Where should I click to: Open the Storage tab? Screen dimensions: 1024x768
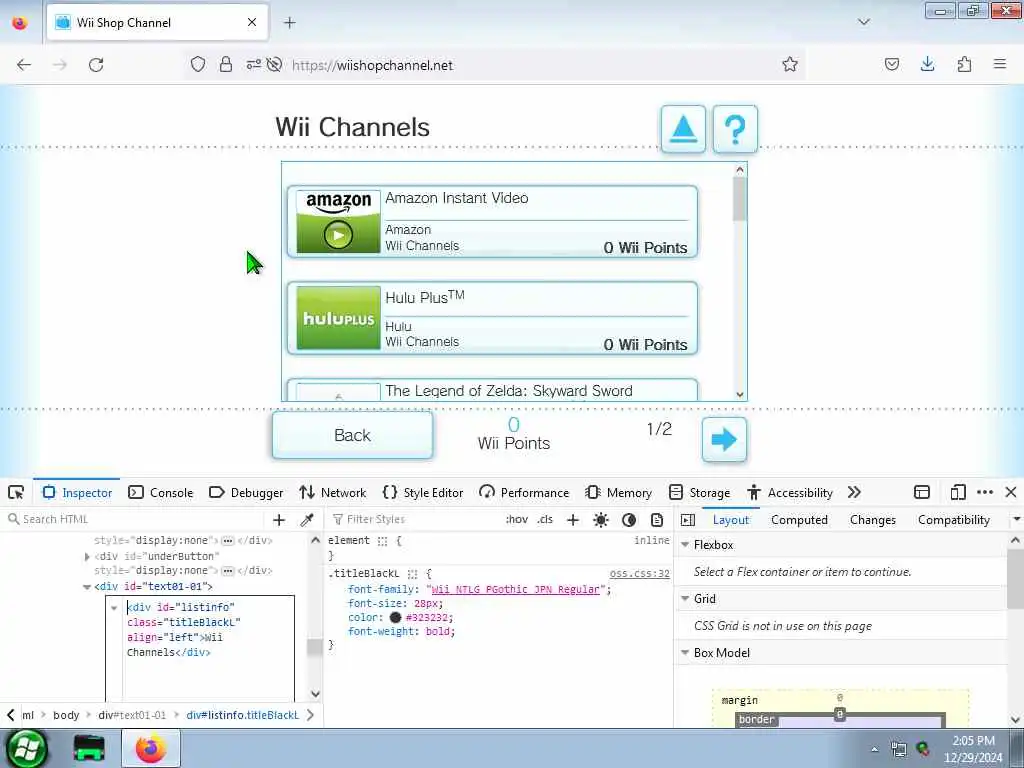pyautogui.click(x=699, y=492)
